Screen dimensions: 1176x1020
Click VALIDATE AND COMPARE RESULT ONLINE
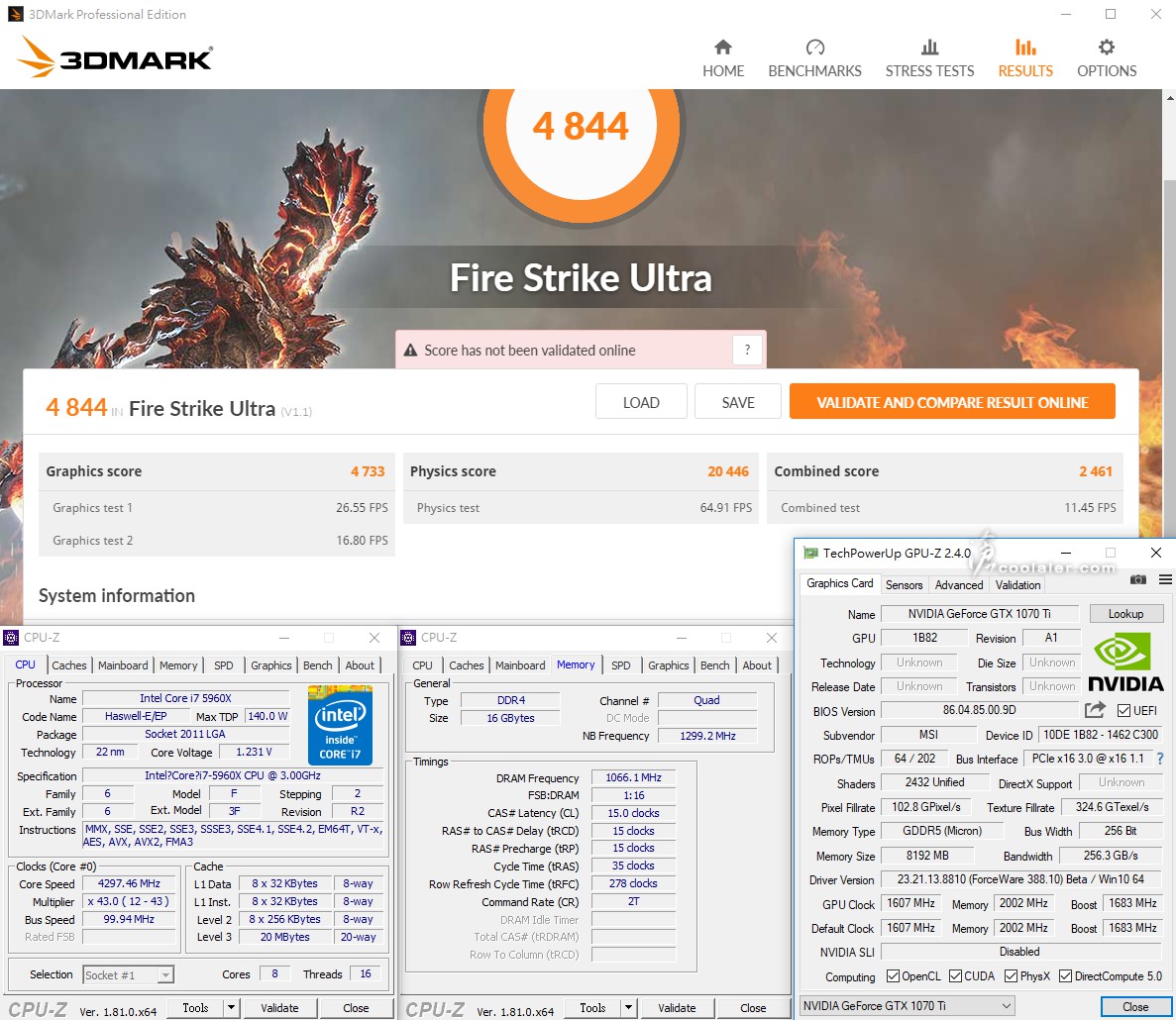click(952, 402)
